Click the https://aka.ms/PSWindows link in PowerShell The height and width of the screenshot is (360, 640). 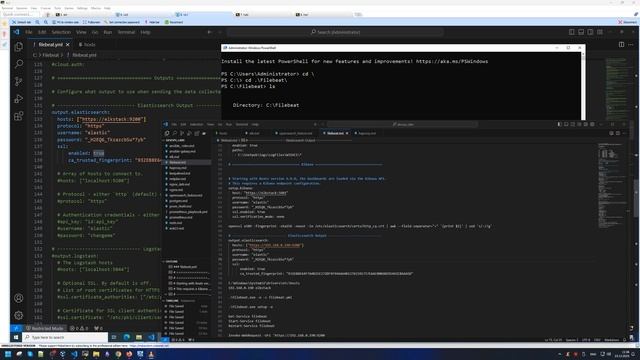tap(452, 62)
